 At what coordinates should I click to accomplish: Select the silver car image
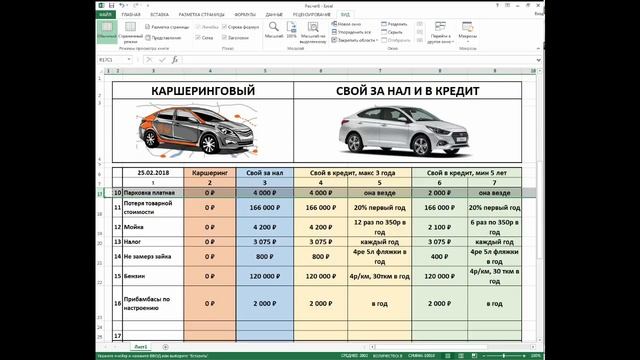tap(404, 130)
